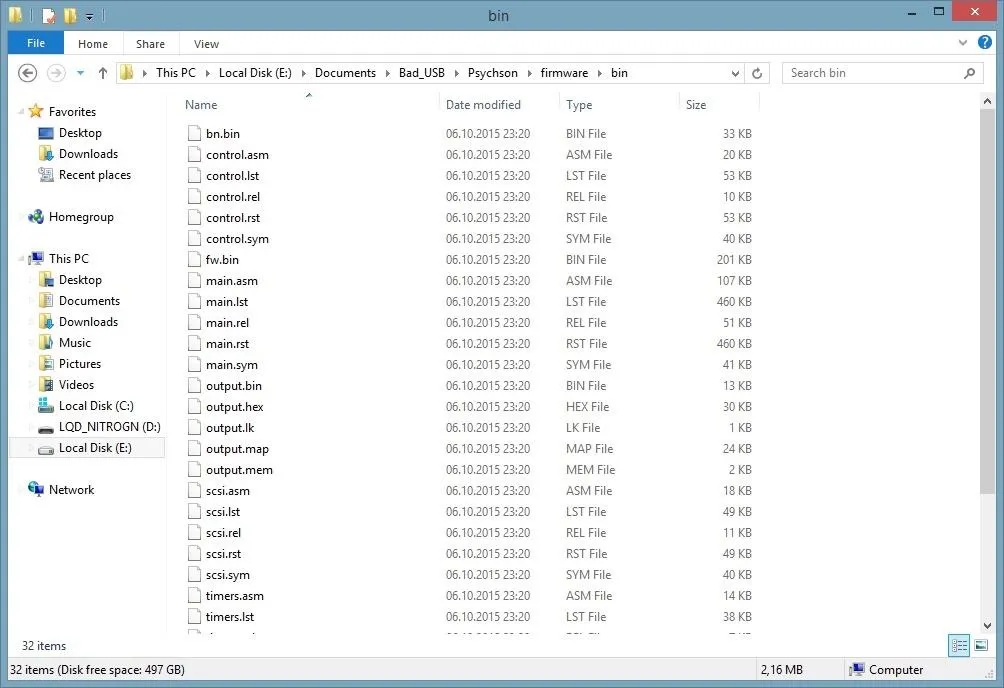Open the Help question mark icon
This screenshot has width=1004, height=688.
click(x=985, y=42)
